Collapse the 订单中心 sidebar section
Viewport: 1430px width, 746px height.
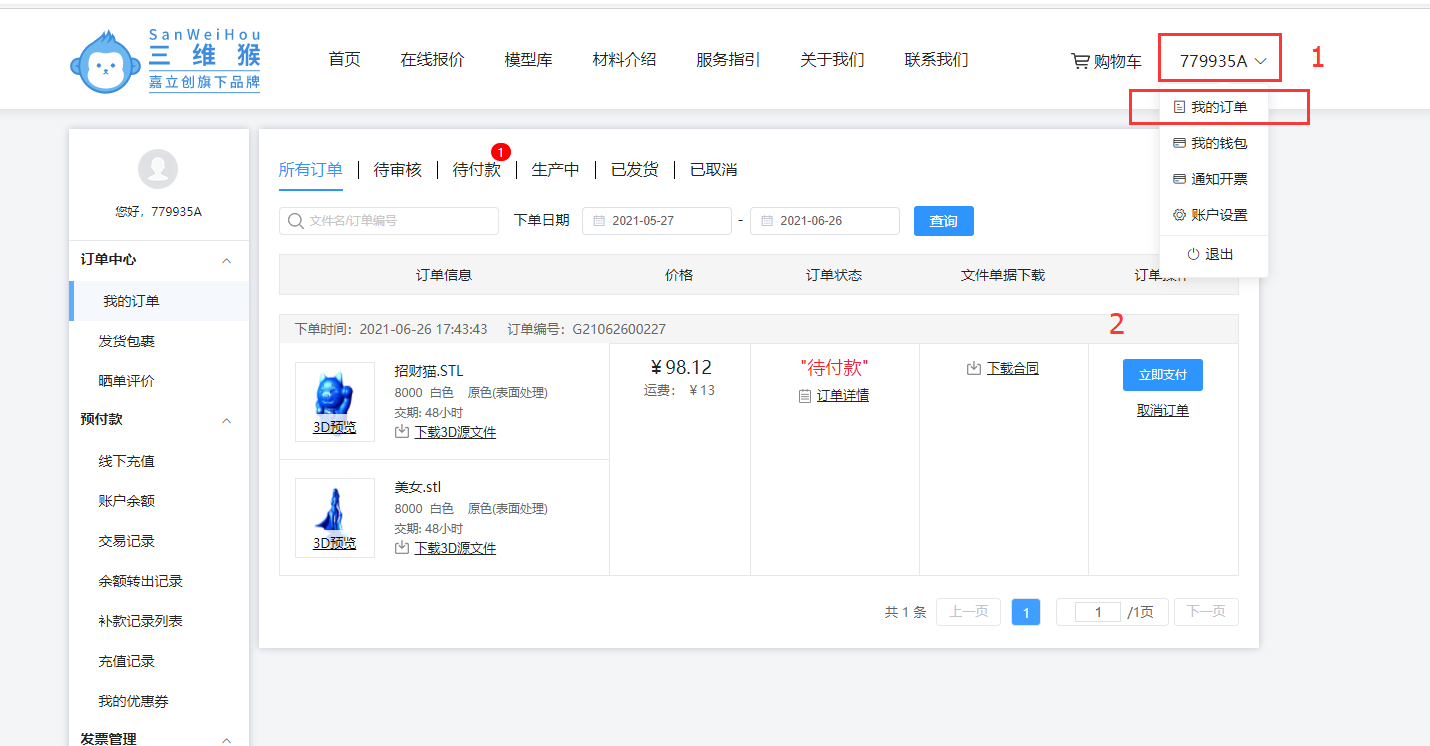(226, 260)
